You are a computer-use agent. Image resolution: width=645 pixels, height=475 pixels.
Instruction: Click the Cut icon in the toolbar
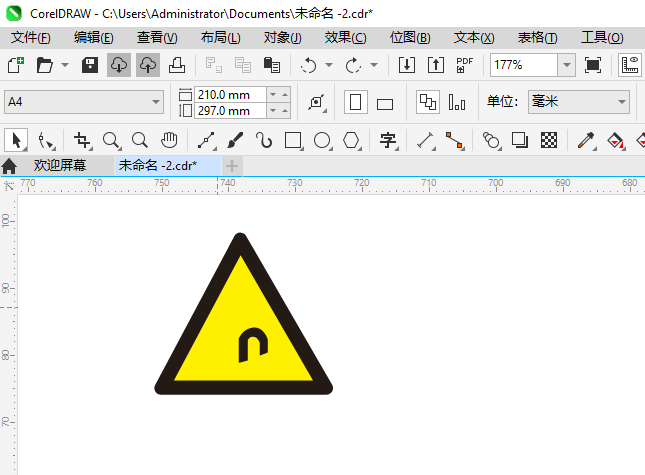(x=214, y=65)
